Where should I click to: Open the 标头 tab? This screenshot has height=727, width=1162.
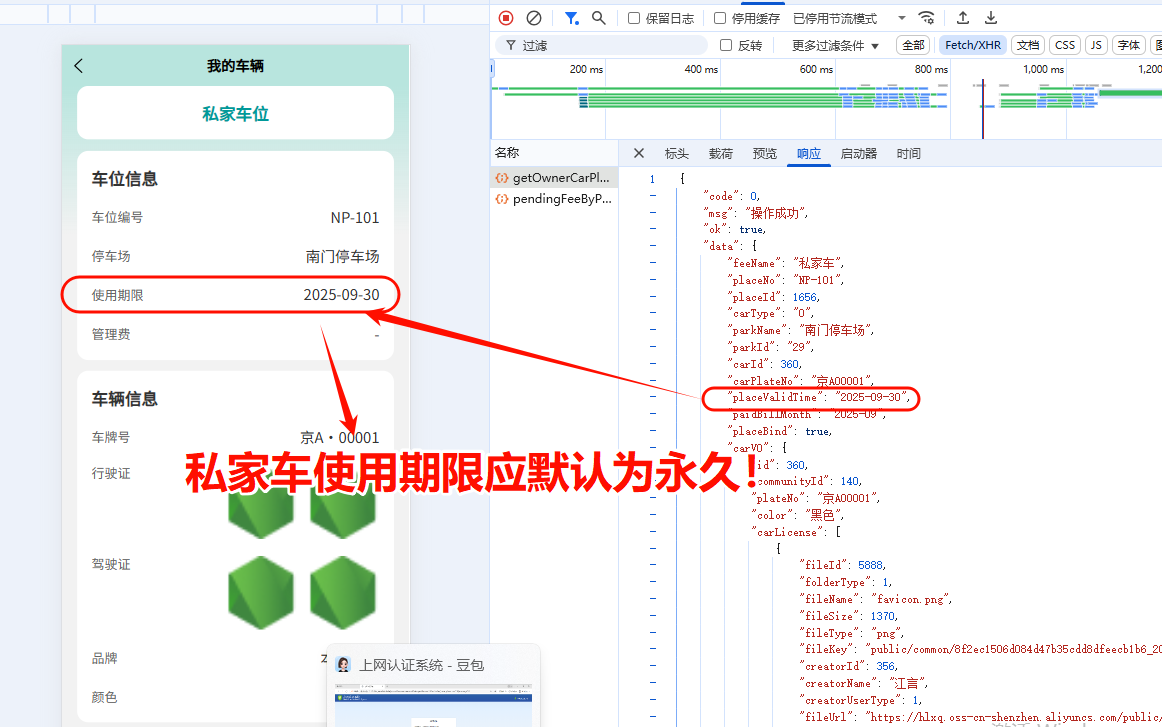(x=677, y=153)
